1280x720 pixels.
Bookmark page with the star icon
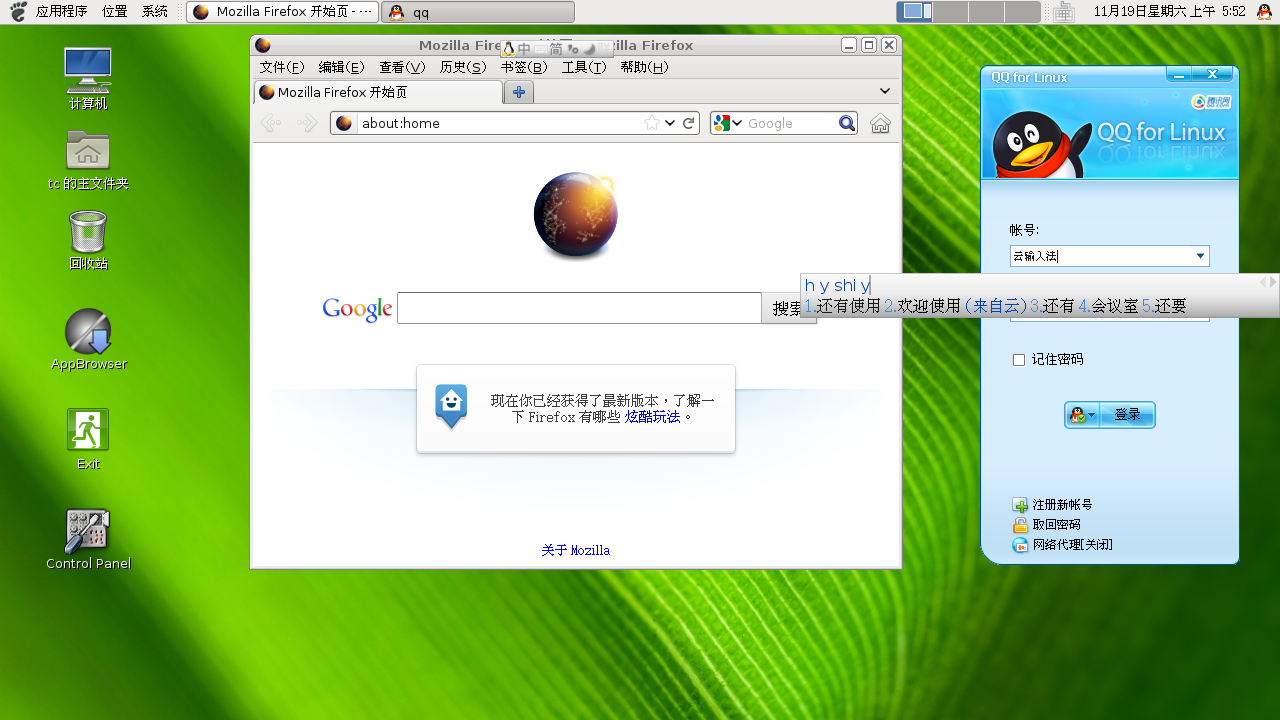pyautogui.click(x=652, y=123)
